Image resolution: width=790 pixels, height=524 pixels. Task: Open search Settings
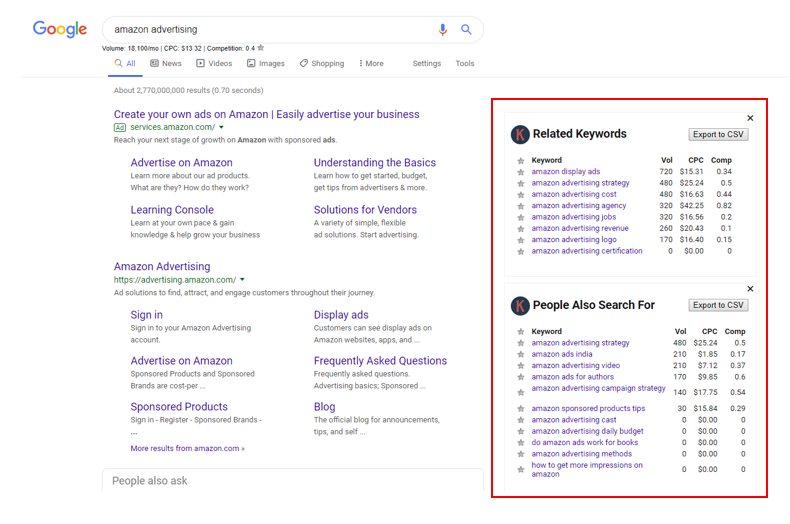(426, 63)
